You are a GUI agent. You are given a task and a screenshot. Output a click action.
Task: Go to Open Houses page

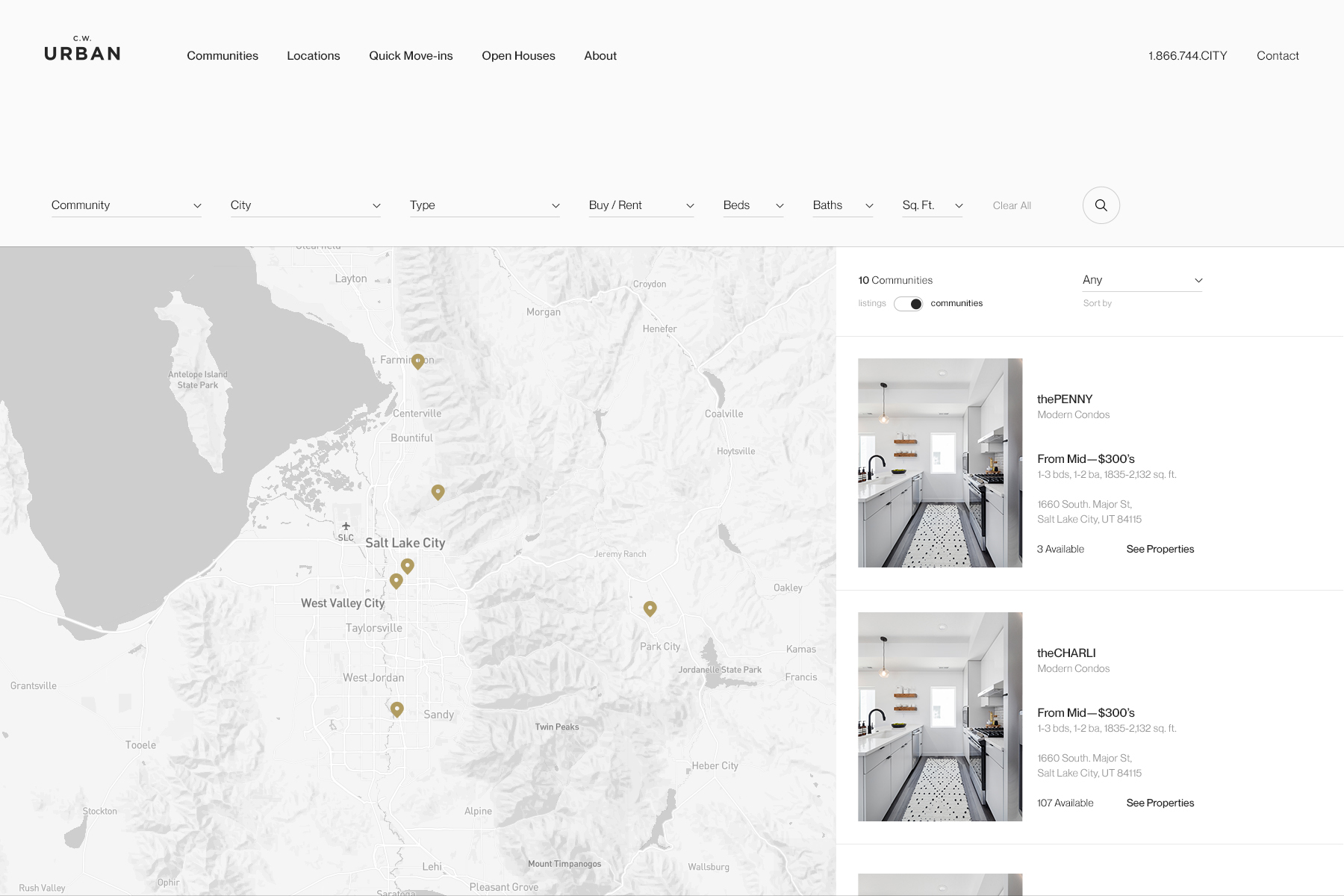(518, 56)
